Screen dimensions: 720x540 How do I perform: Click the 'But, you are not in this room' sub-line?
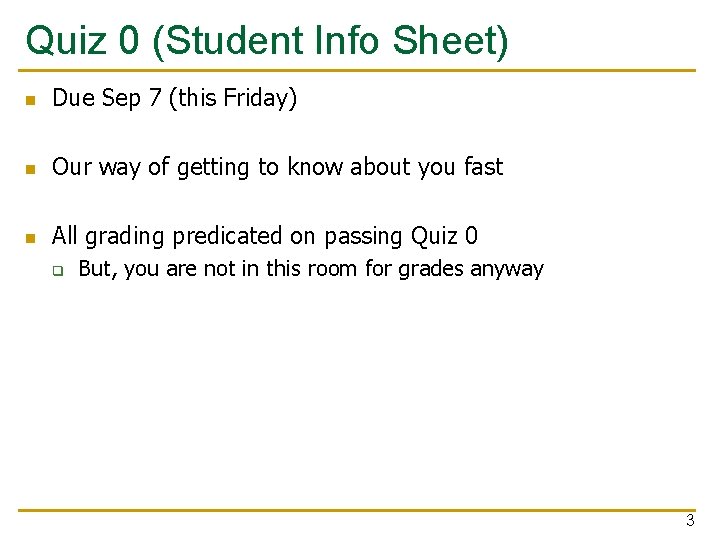coord(310,269)
